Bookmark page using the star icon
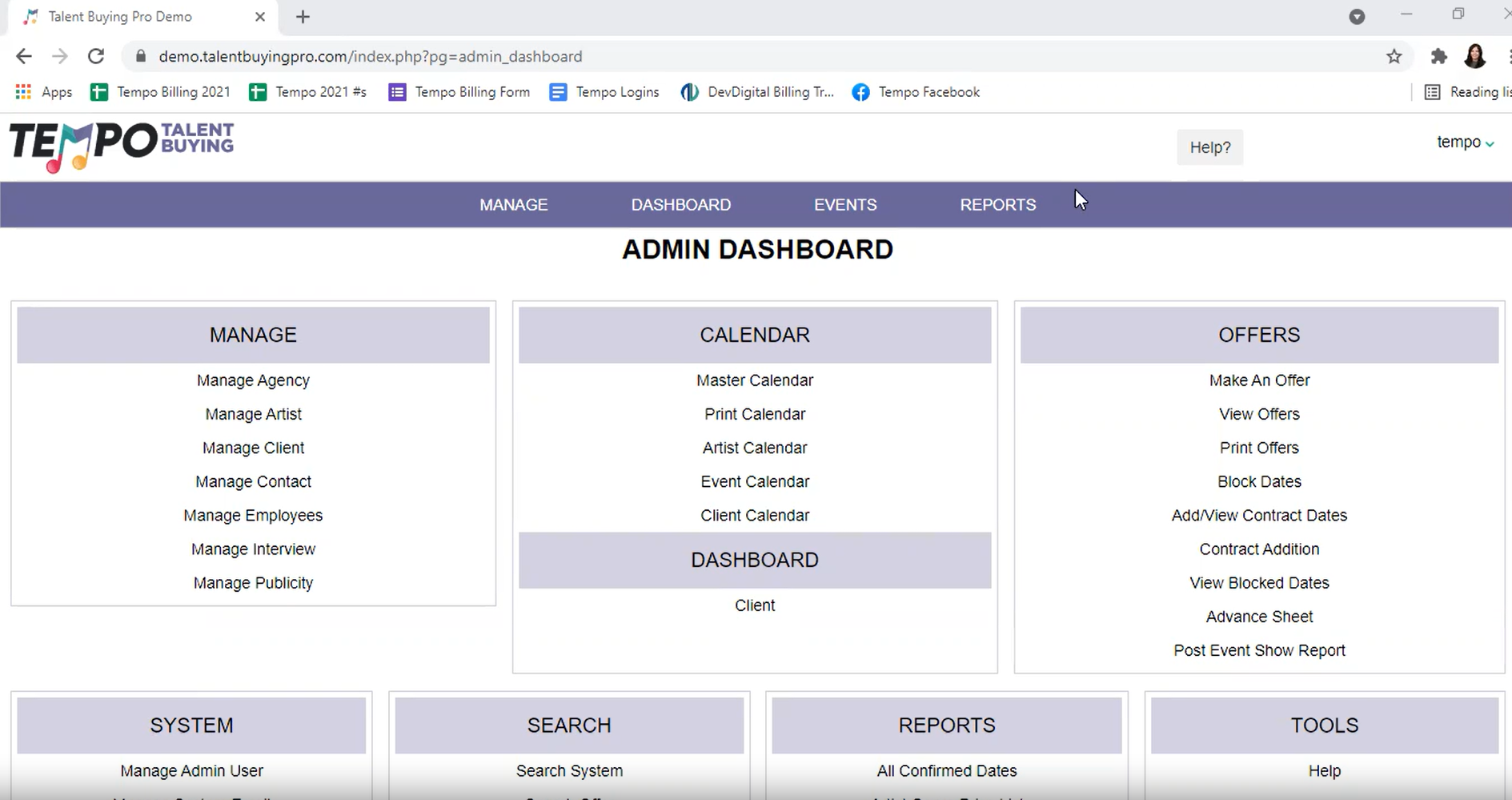 (x=1394, y=56)
